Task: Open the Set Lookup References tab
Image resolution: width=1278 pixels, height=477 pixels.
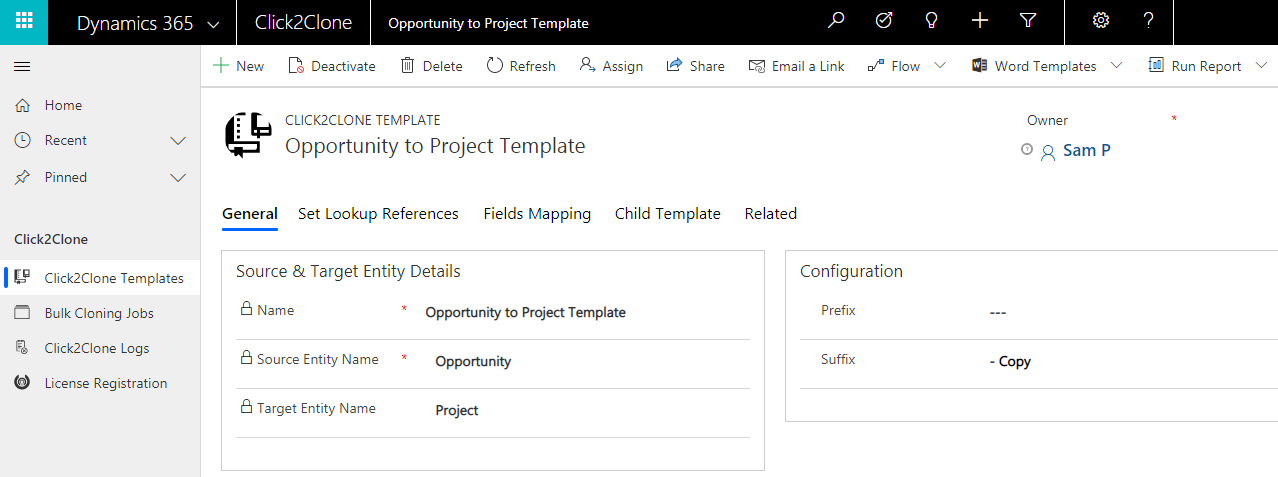Action: click(378, 214)
